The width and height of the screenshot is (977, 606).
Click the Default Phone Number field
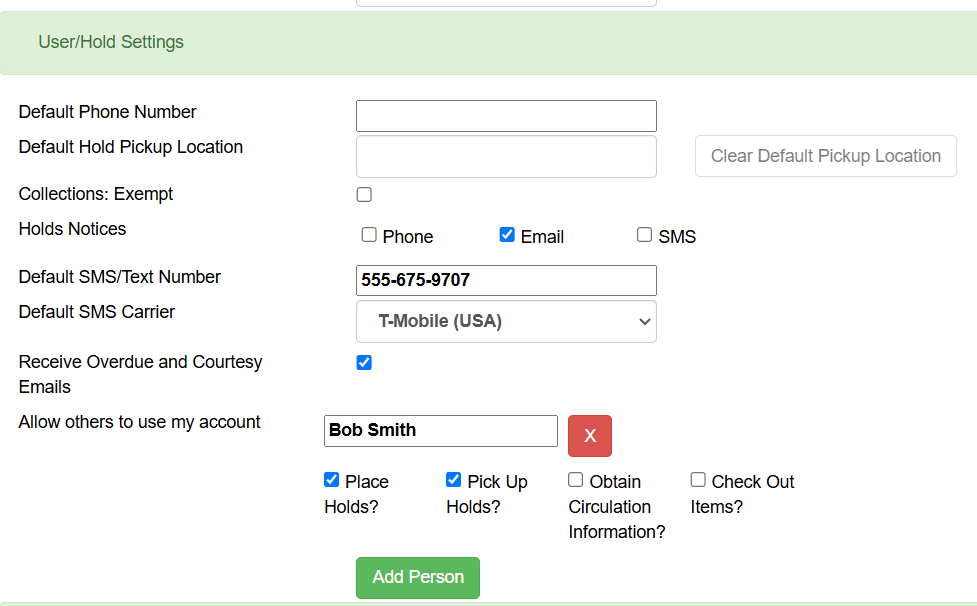click(x=506, y=116)
